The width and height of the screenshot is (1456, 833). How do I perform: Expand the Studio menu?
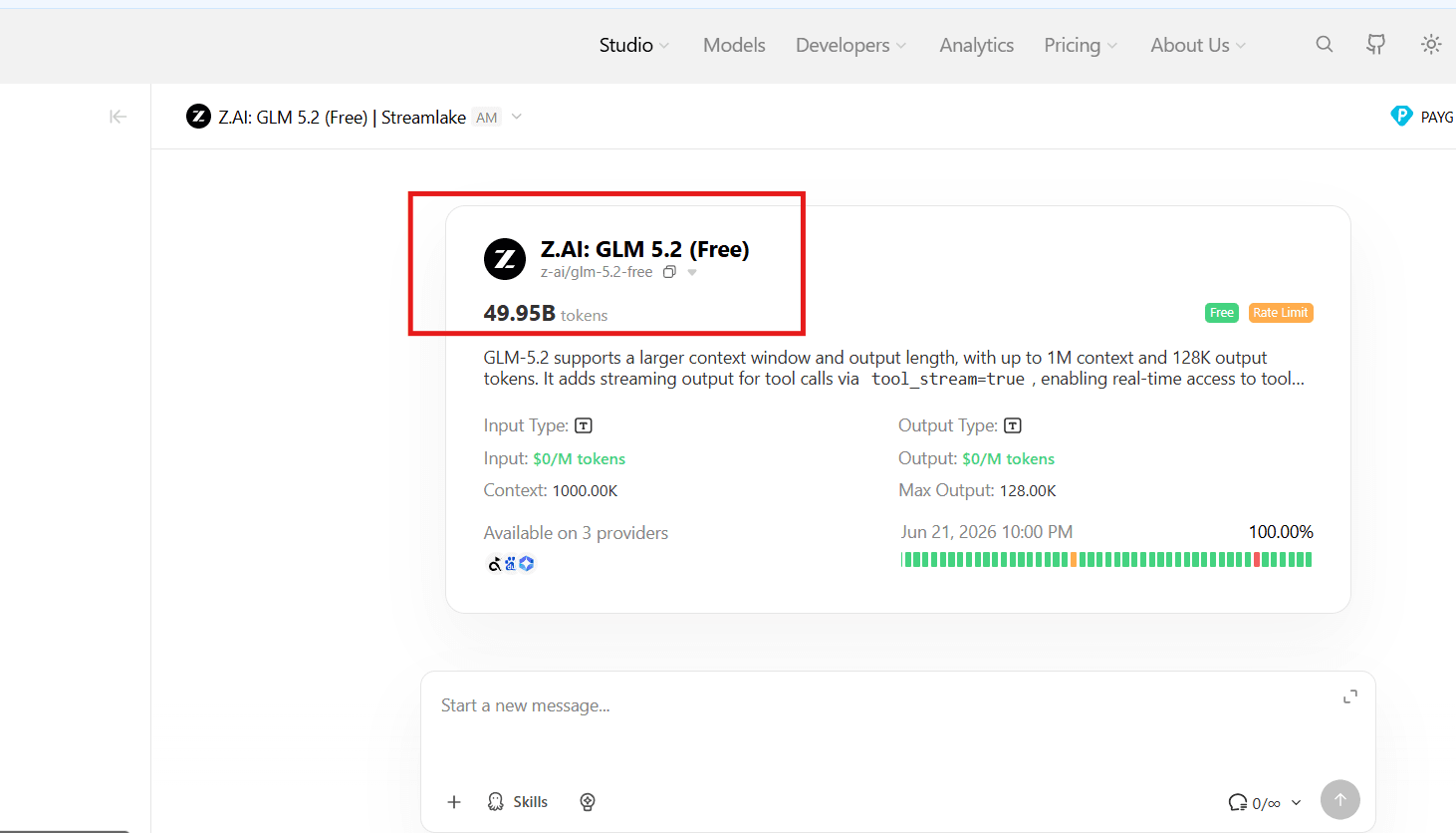[x=634, y=45]
